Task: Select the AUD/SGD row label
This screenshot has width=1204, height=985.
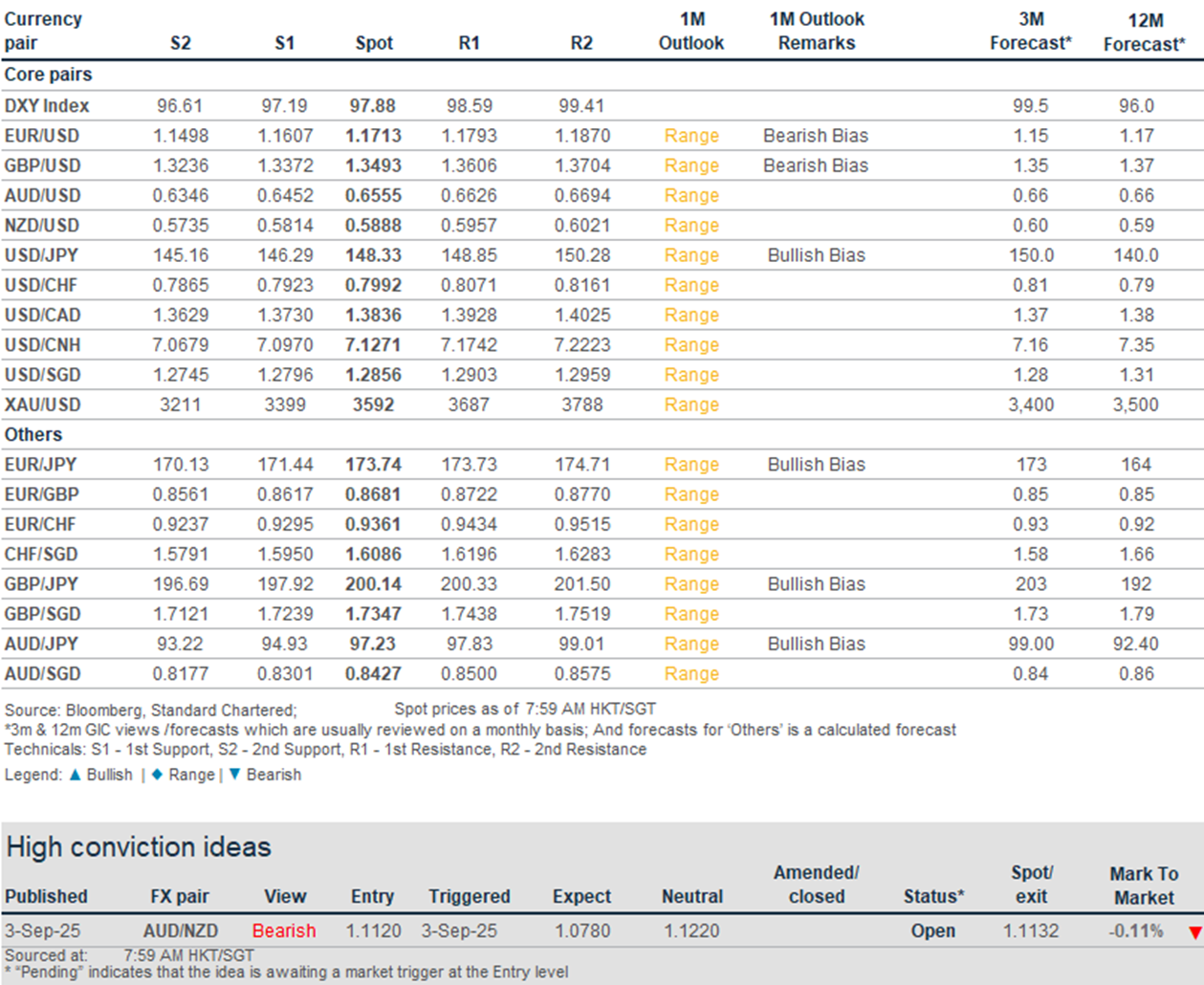Action: pyautogui.click(x=43, y=674)
